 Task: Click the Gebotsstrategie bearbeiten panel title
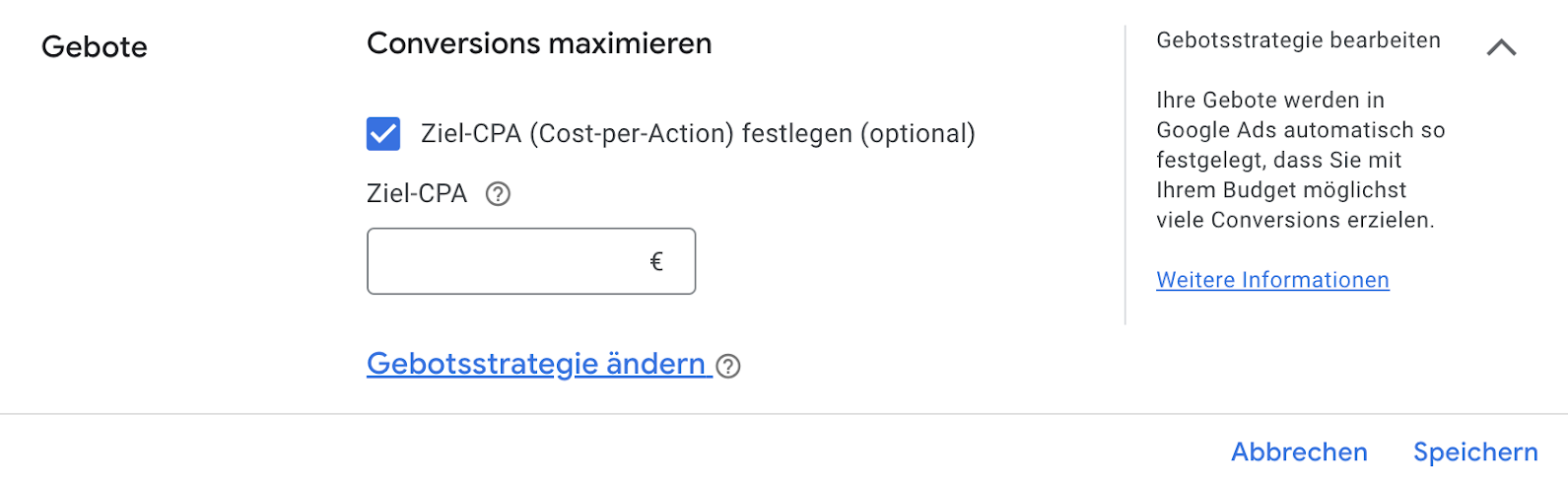point(1298,40)
